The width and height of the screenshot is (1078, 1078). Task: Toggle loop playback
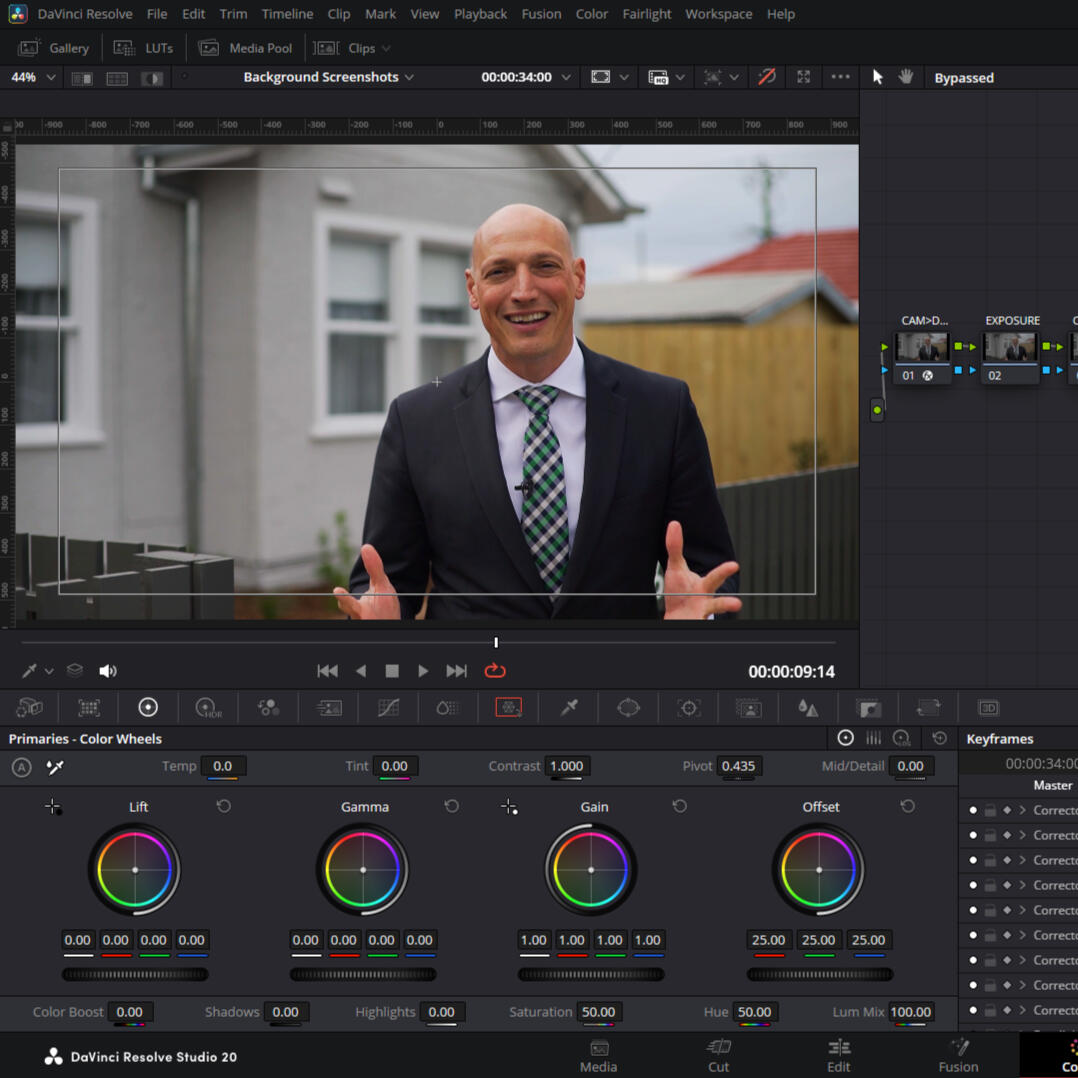(495, 671)
